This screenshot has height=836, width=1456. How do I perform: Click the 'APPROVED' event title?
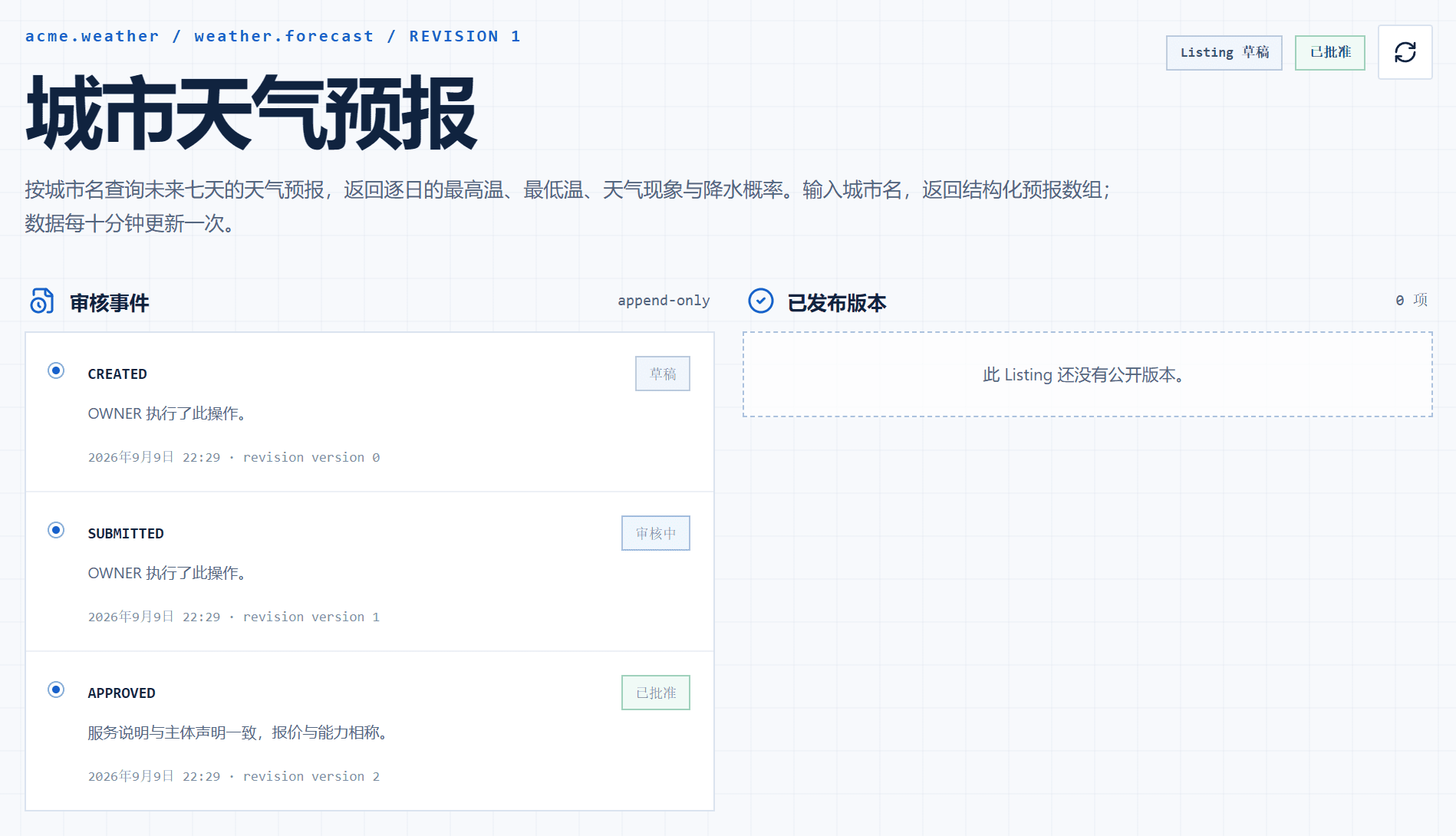tap(121, 693)
